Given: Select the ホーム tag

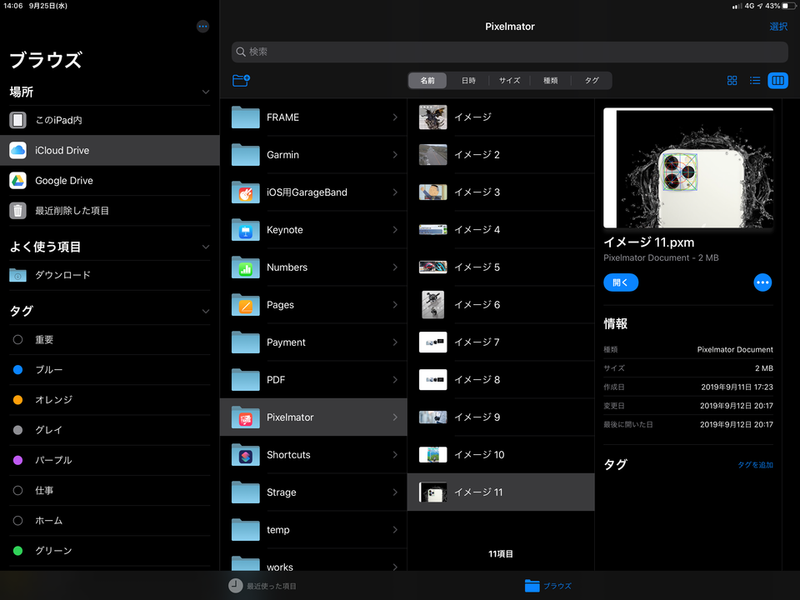Looking at the screenshot, I should coord(110,520).
